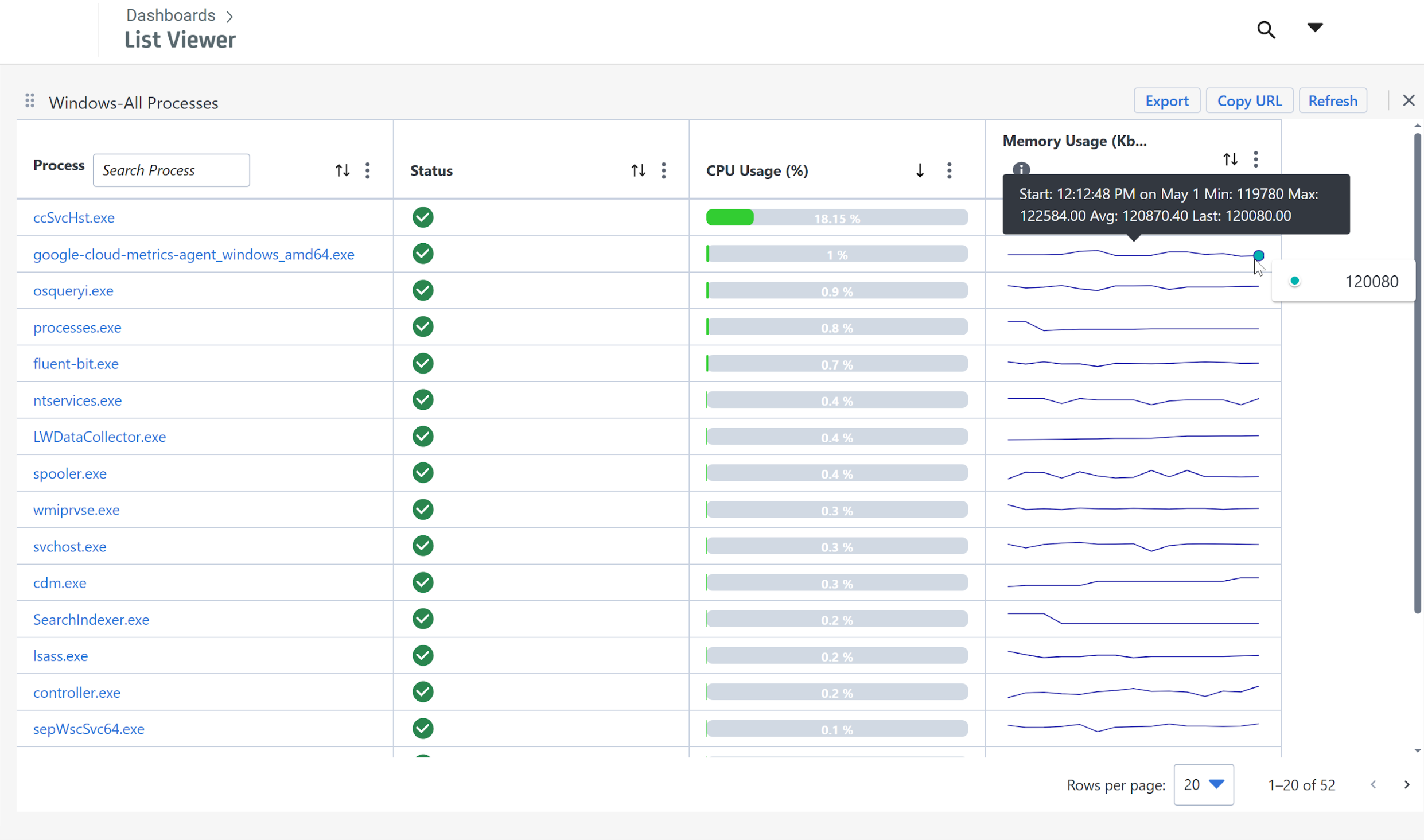1424x840 pixels.
Task: Sort the Process column
Action: [x=342, y=170]
